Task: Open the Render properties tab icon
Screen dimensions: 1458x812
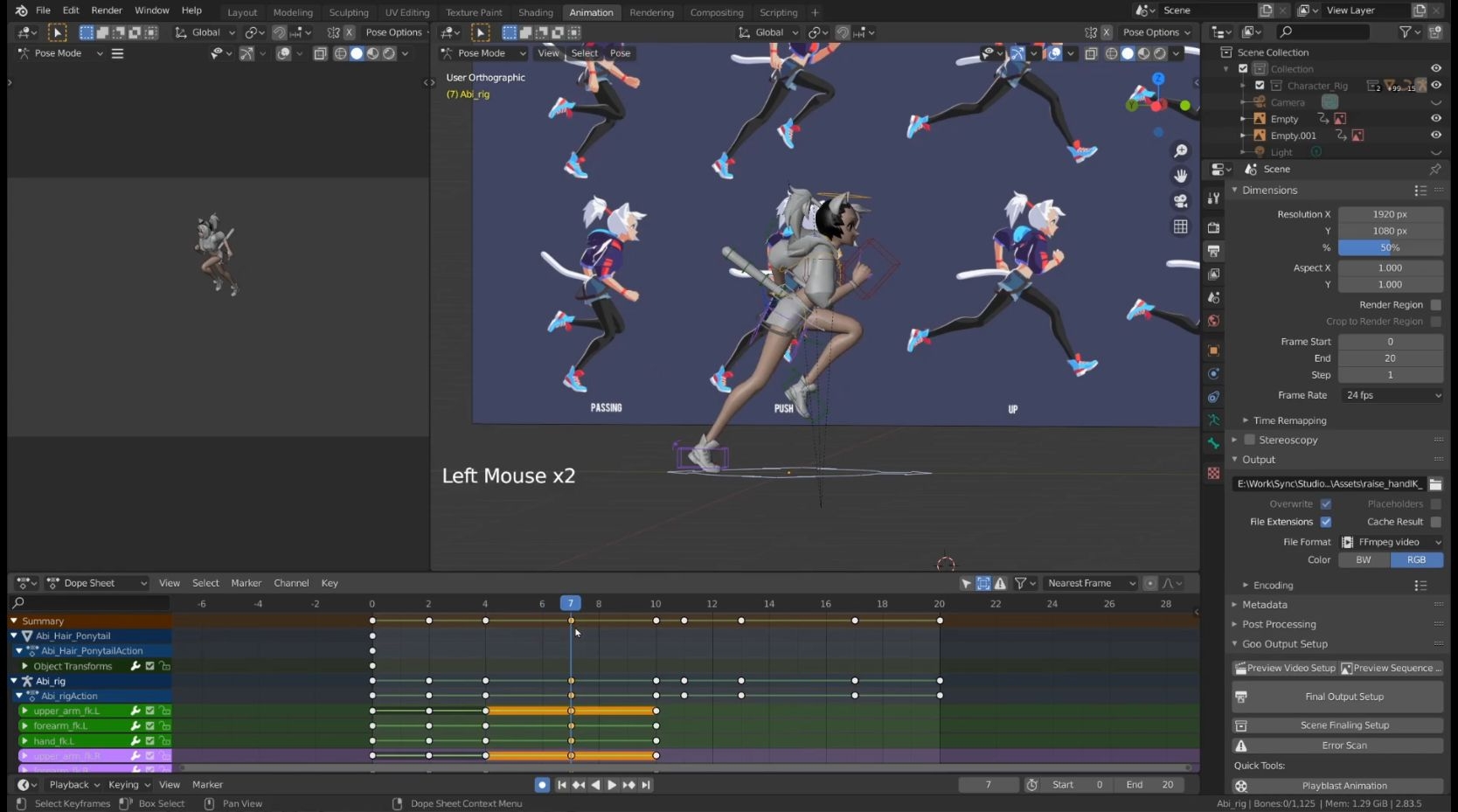Action: pyautogui.click(x=1213, y=227)
